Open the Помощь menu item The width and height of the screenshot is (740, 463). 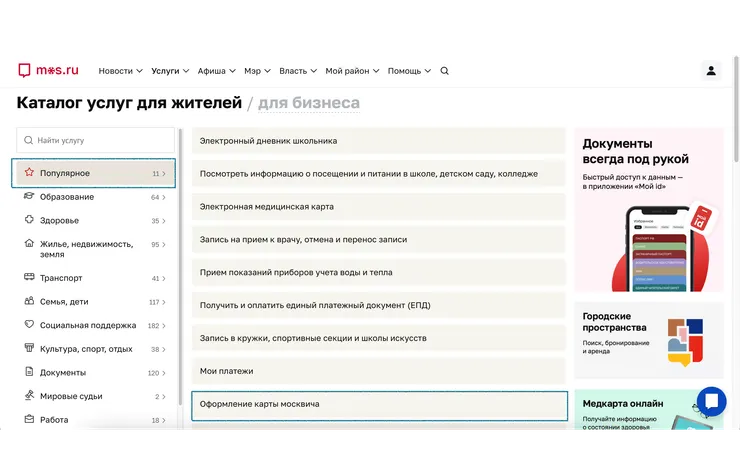click(404, 71)
